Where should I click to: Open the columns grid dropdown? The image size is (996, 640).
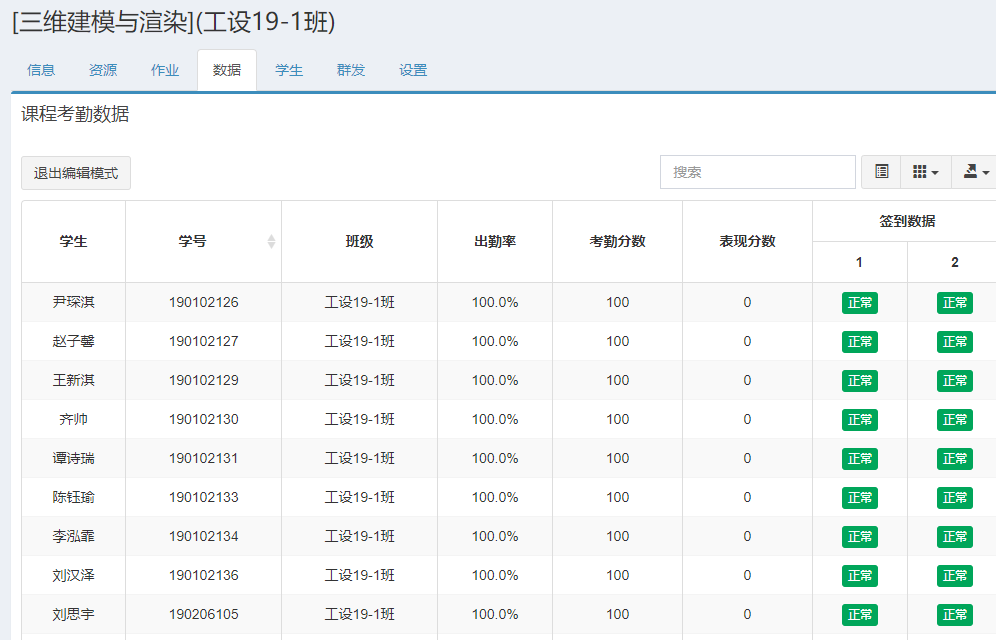click(x=925, y=172)
